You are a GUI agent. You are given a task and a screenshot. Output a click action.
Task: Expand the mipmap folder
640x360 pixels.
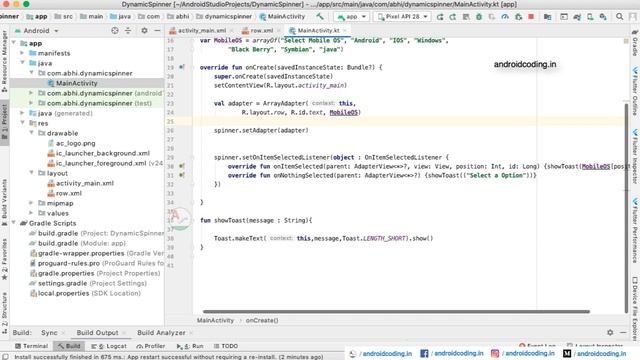pos(31,203)
